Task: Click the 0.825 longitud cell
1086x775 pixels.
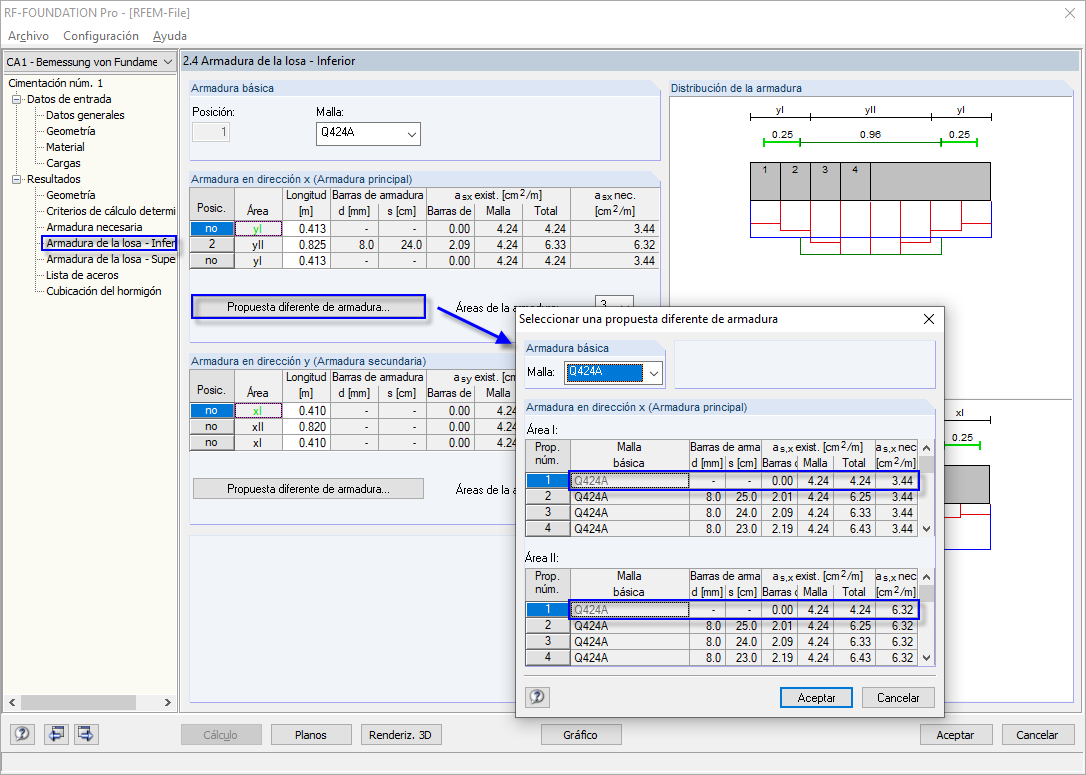Action: coord(305,244)
